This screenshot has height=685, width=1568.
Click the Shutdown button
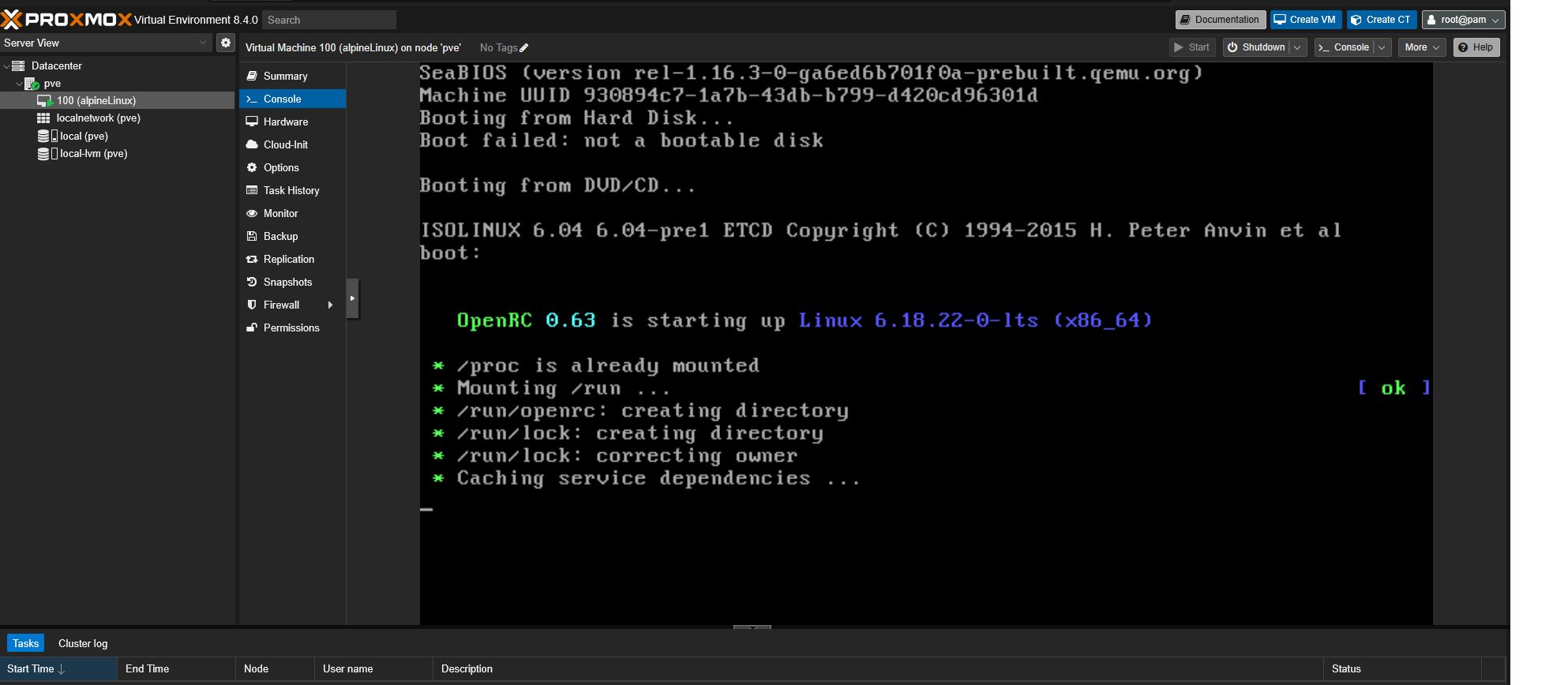1256,47
